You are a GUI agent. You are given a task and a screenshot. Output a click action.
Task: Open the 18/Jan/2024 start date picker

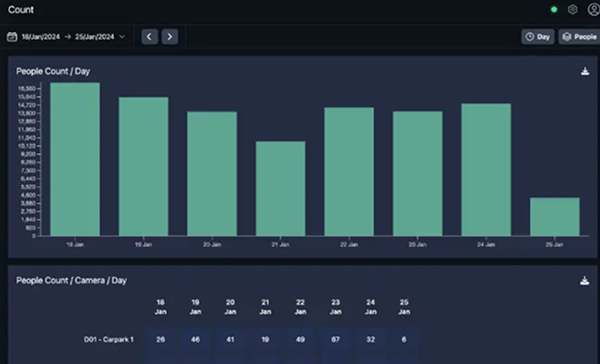41,37
